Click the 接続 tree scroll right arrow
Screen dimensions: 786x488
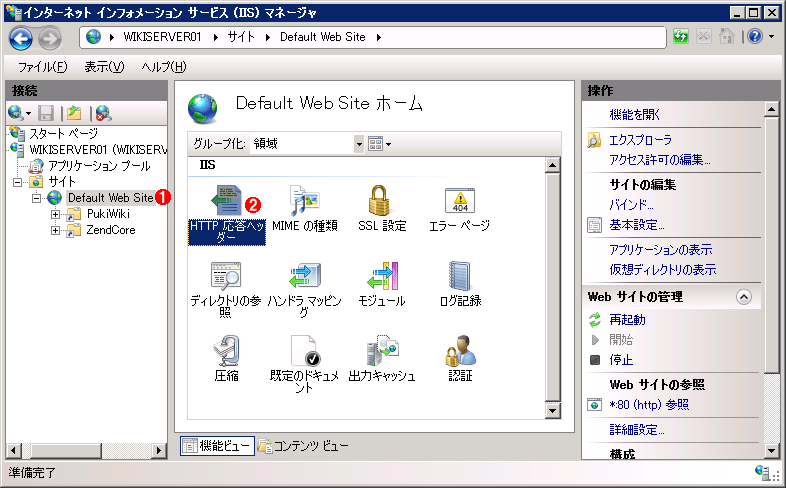159,450
